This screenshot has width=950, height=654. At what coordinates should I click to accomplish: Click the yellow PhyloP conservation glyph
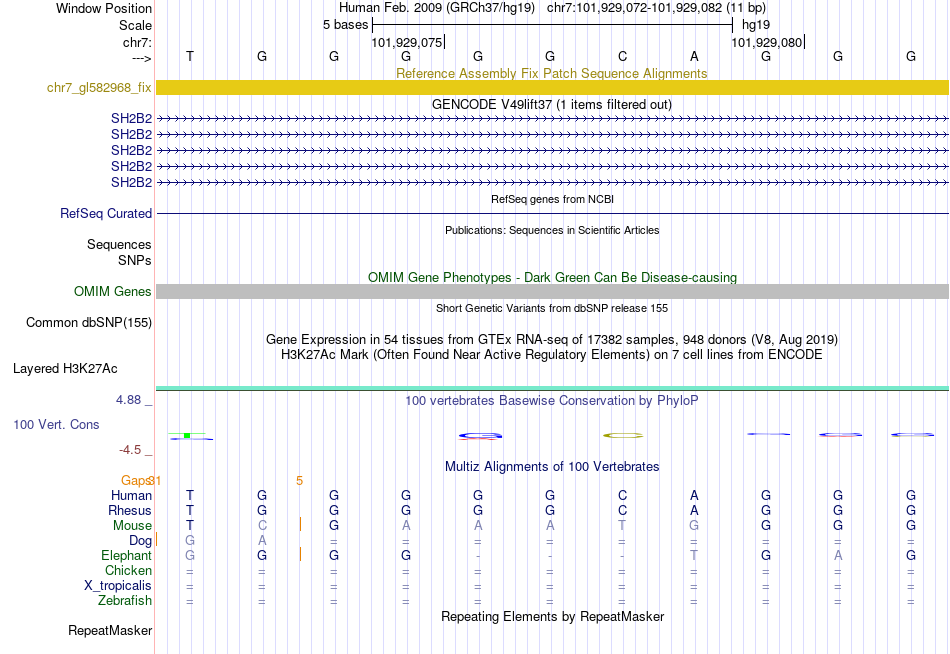tap(622, 435)
